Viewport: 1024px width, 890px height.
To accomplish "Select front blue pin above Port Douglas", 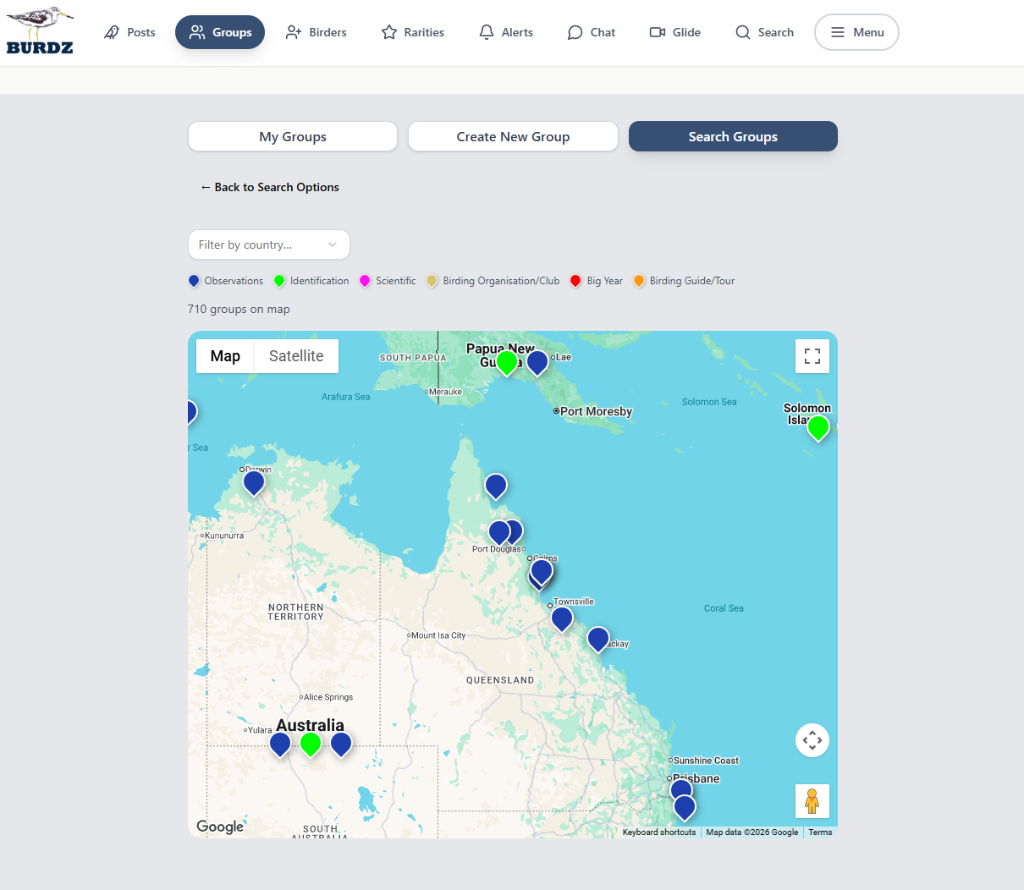I will coord(500,533).
